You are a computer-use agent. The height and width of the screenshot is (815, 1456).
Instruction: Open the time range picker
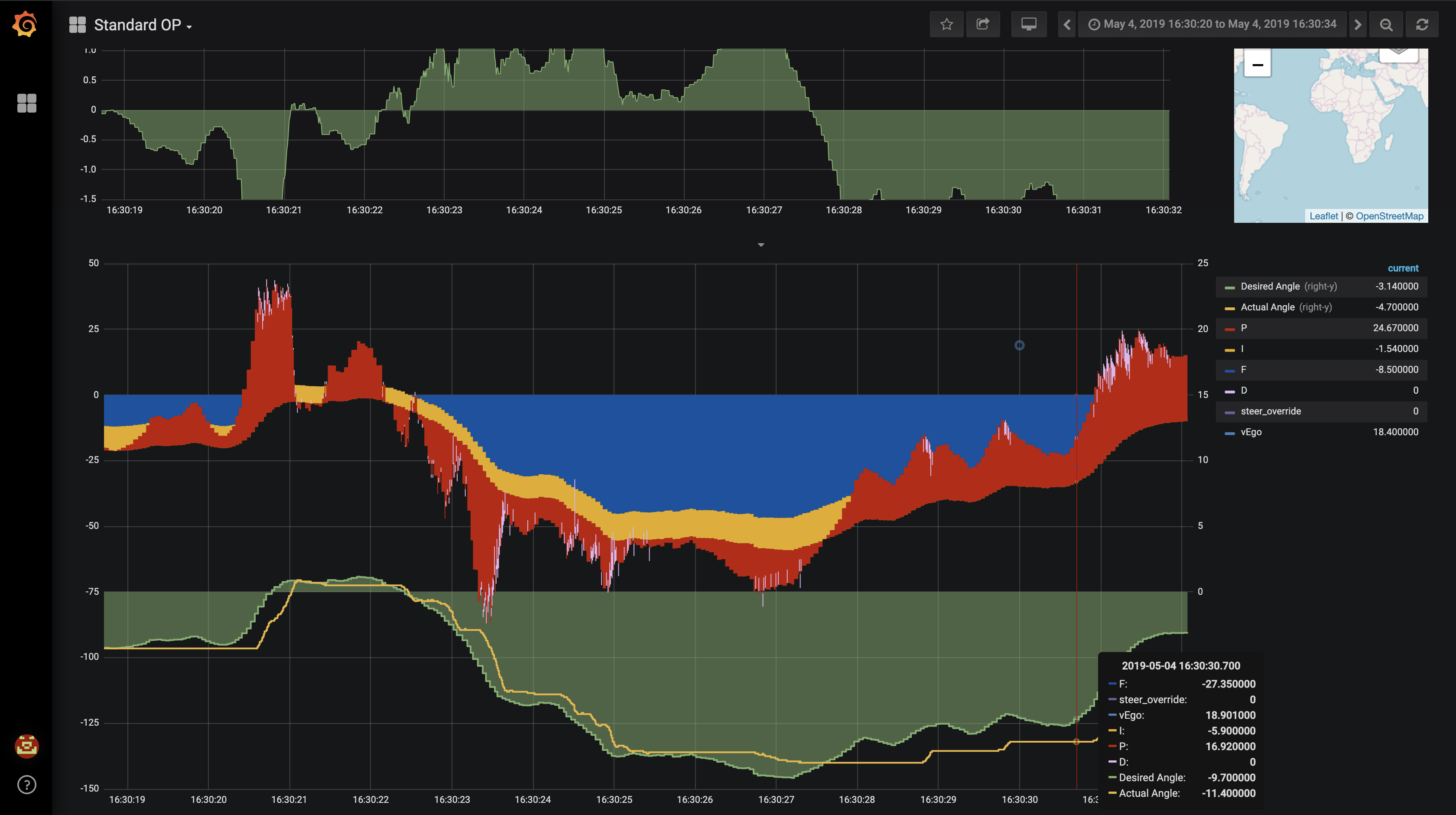[x=1212, y=24]
